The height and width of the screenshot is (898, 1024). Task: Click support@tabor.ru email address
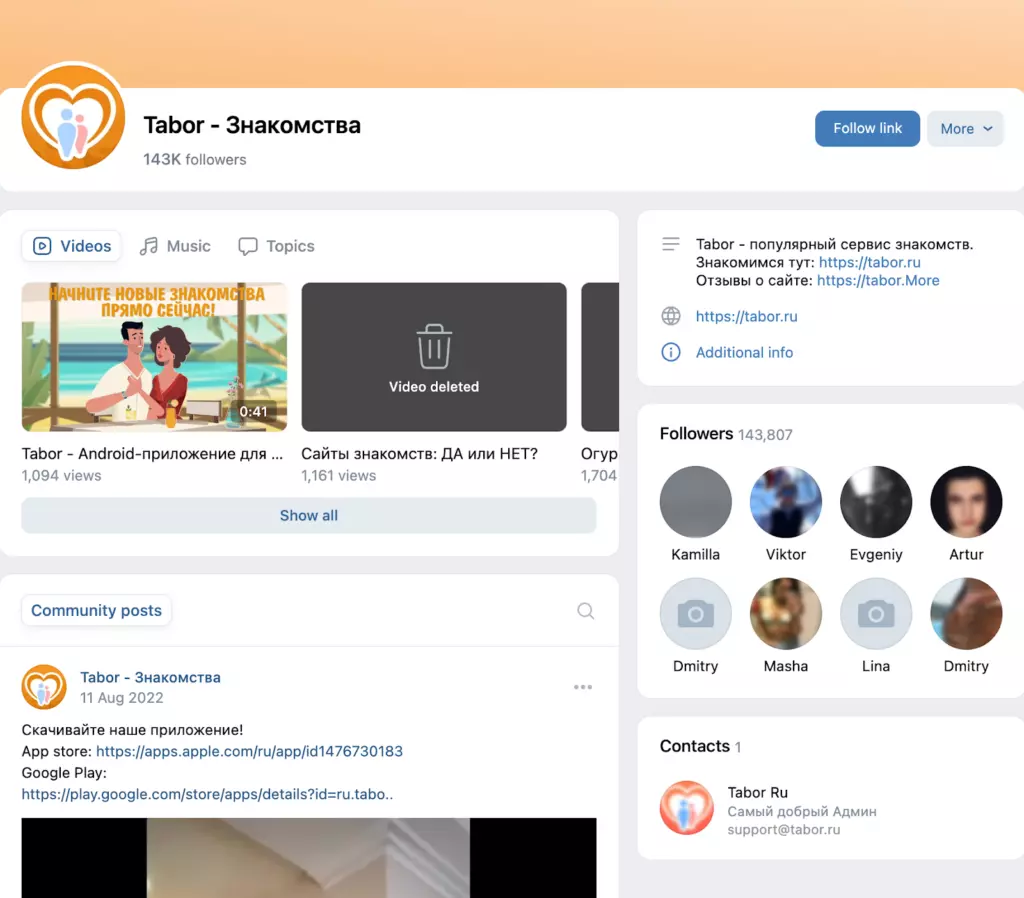pos(784,829)
